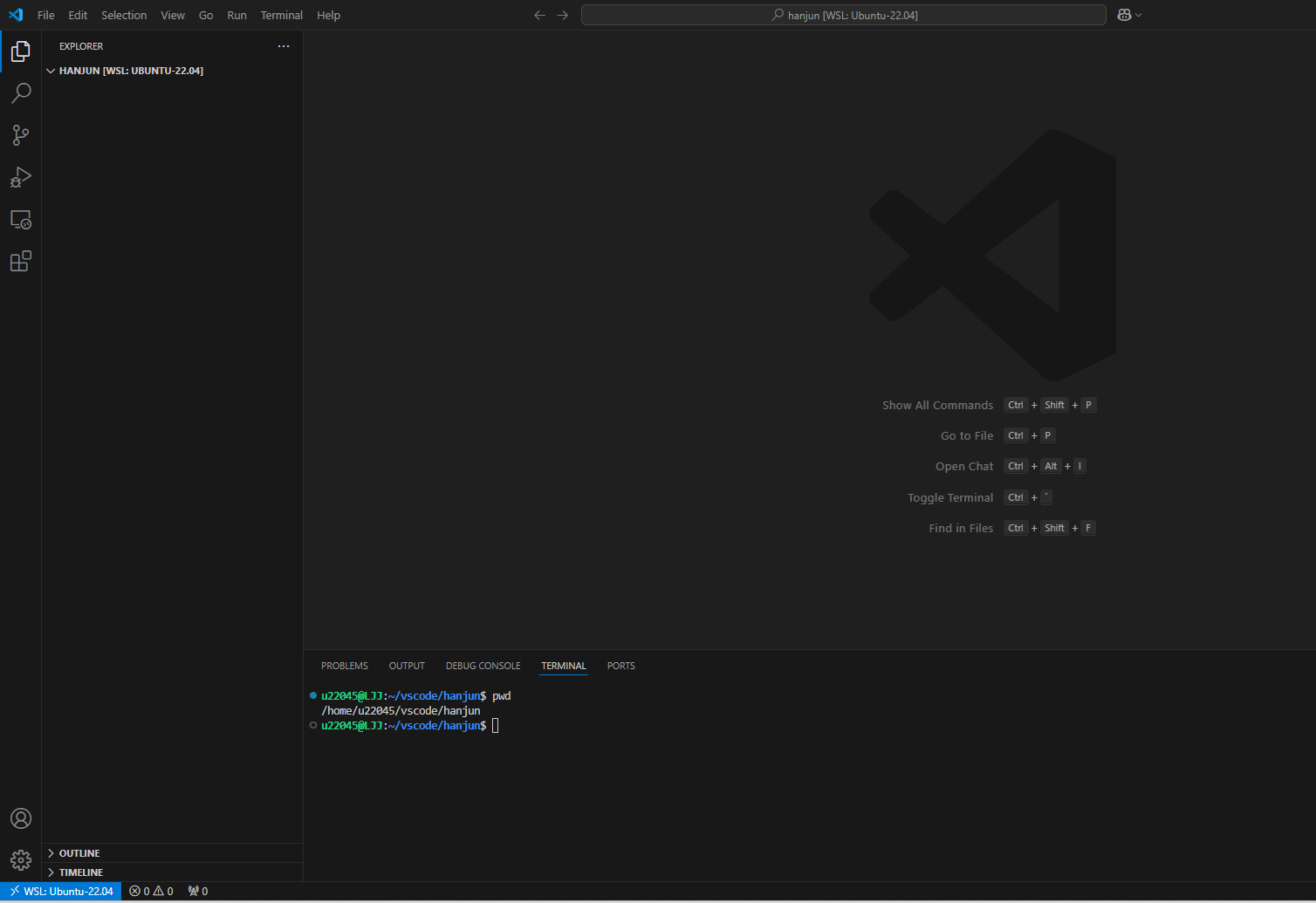Click the Find in Files hint text
This screenshot has height=903, width=1316.
pyautogui.click(x=961, y=528)
